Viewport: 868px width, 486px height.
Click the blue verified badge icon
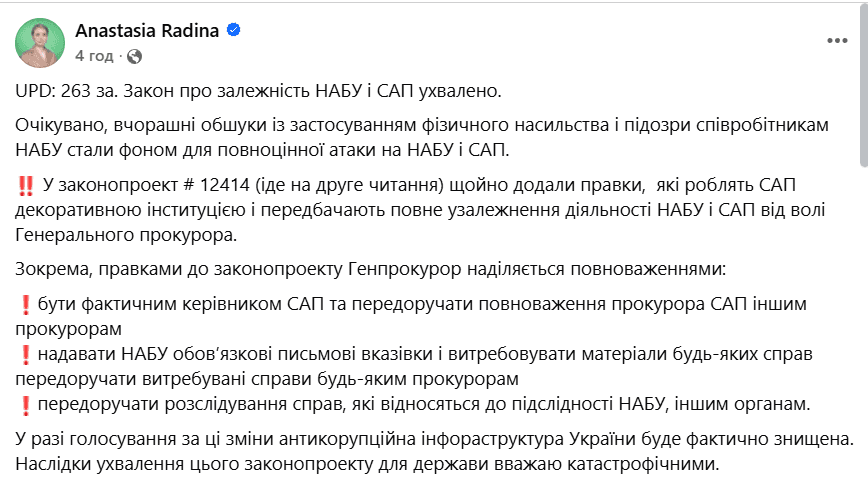[234, 30]
